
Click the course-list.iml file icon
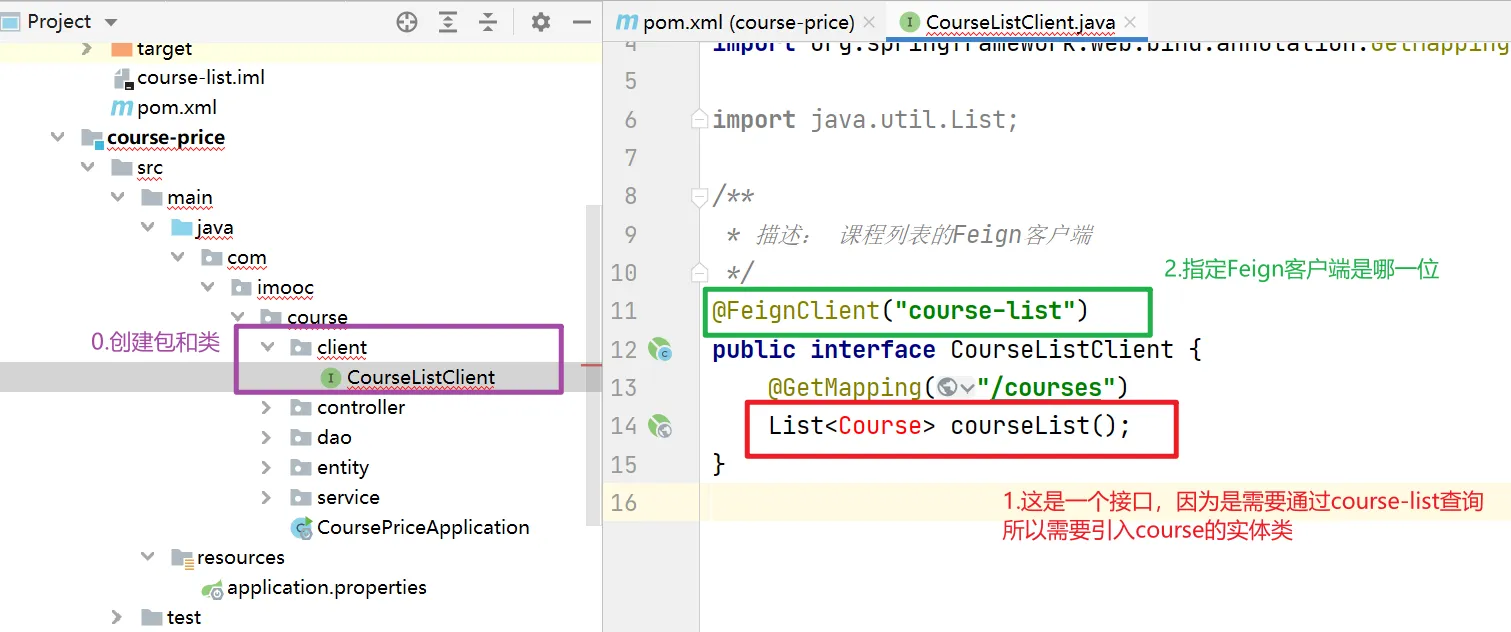(x=122, y=77)
